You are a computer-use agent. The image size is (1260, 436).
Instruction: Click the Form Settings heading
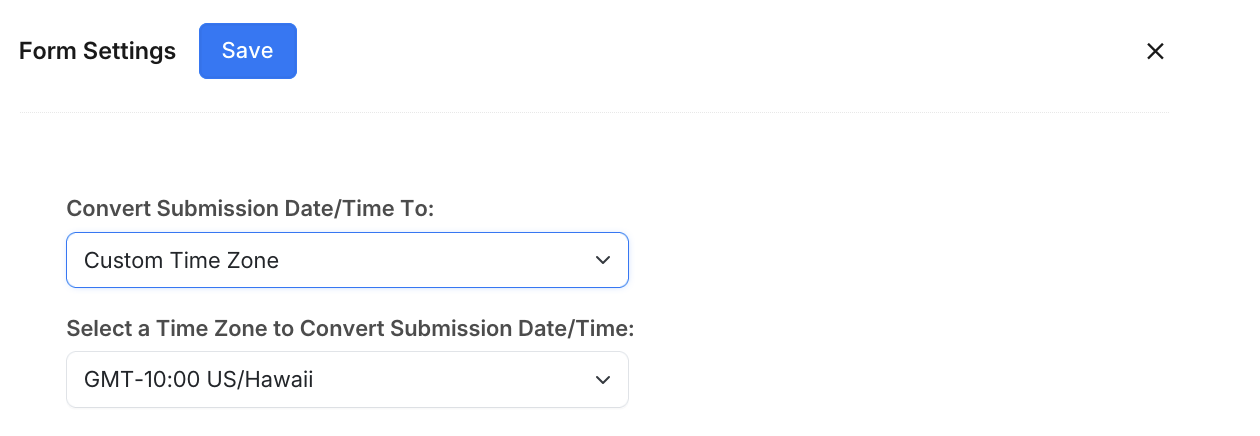point(97,51)
